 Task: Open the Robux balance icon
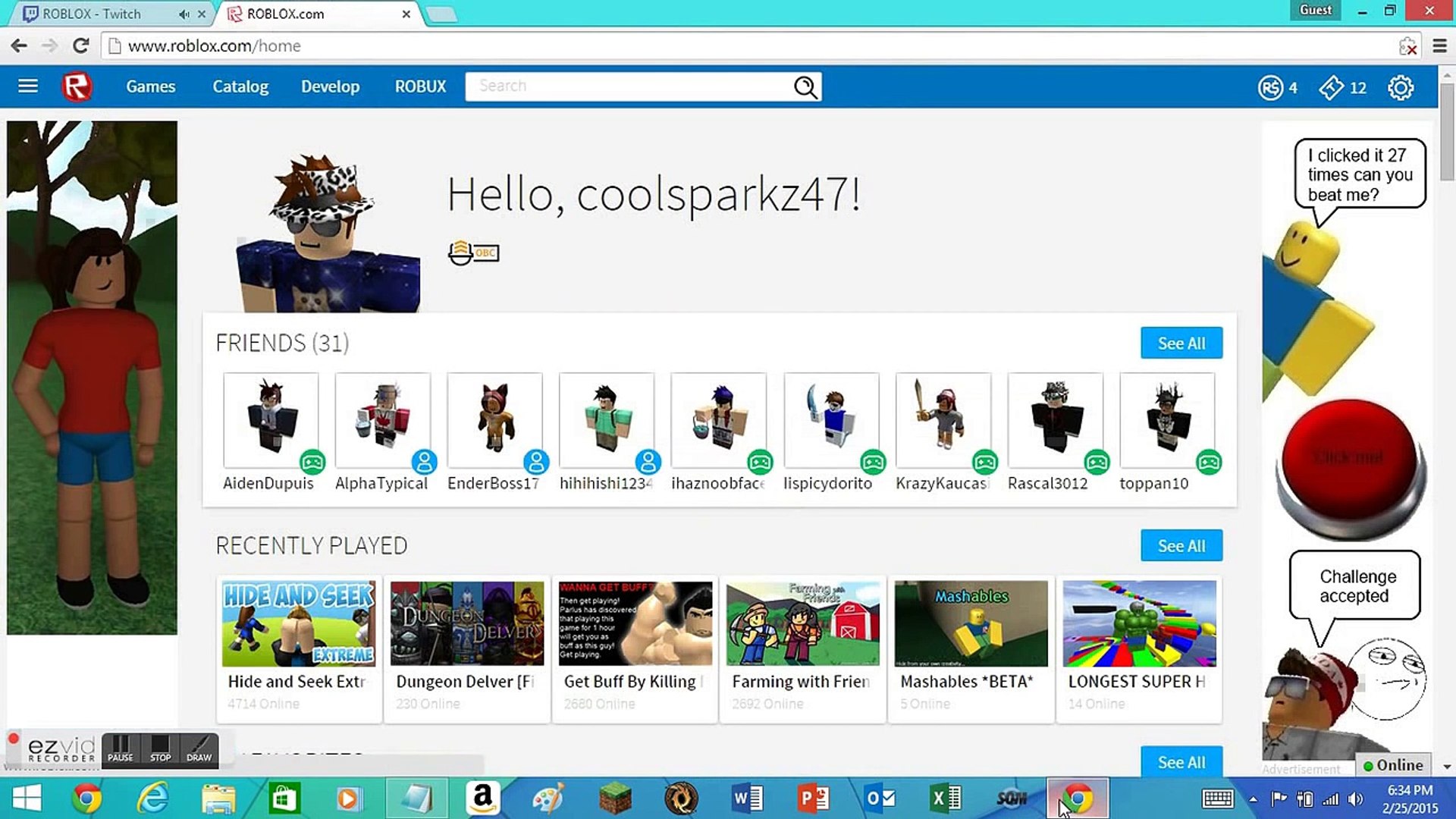tap(1270, 88)
